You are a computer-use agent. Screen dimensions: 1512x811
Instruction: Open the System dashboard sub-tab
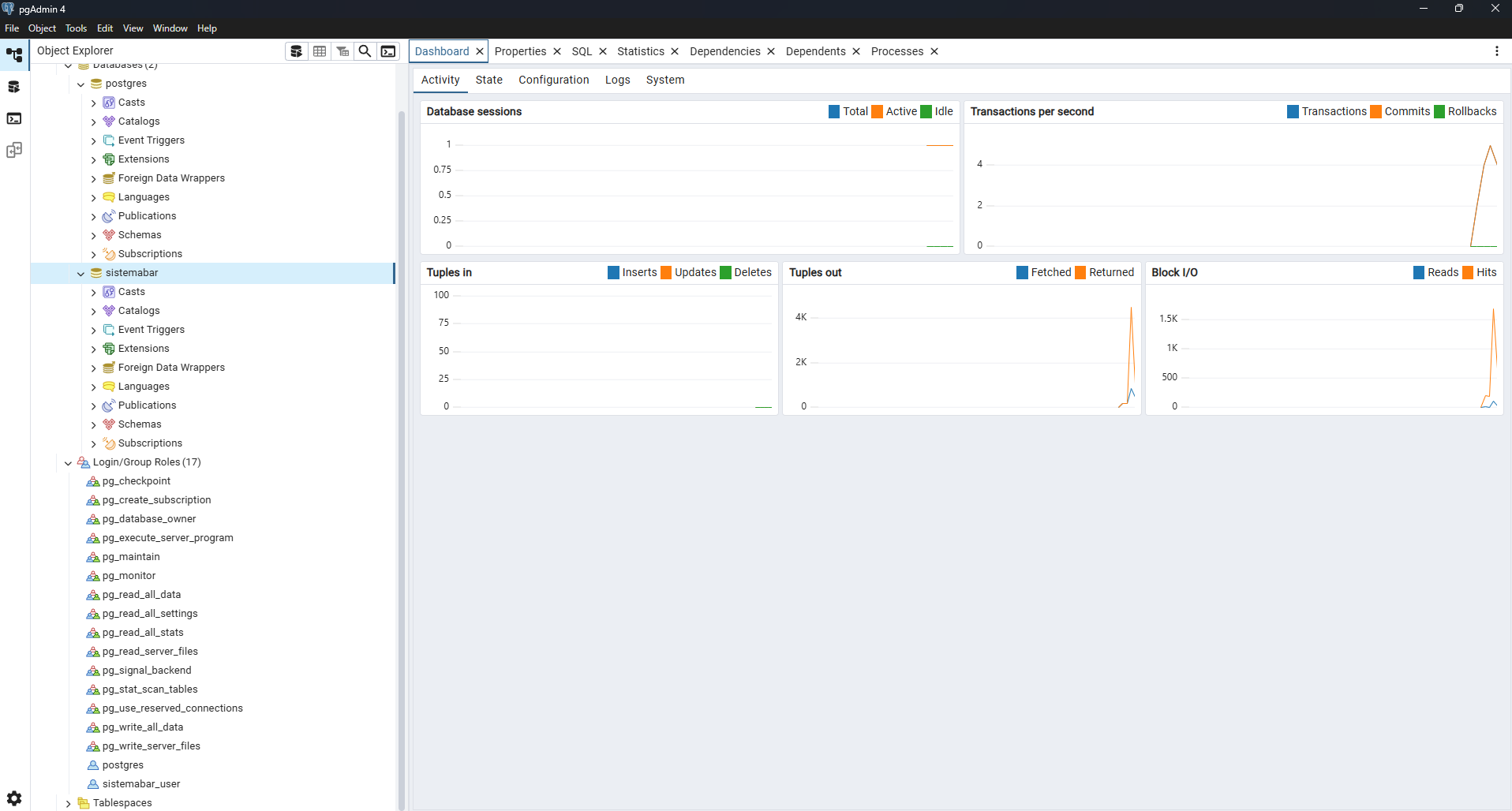click(x=665, y=80)
